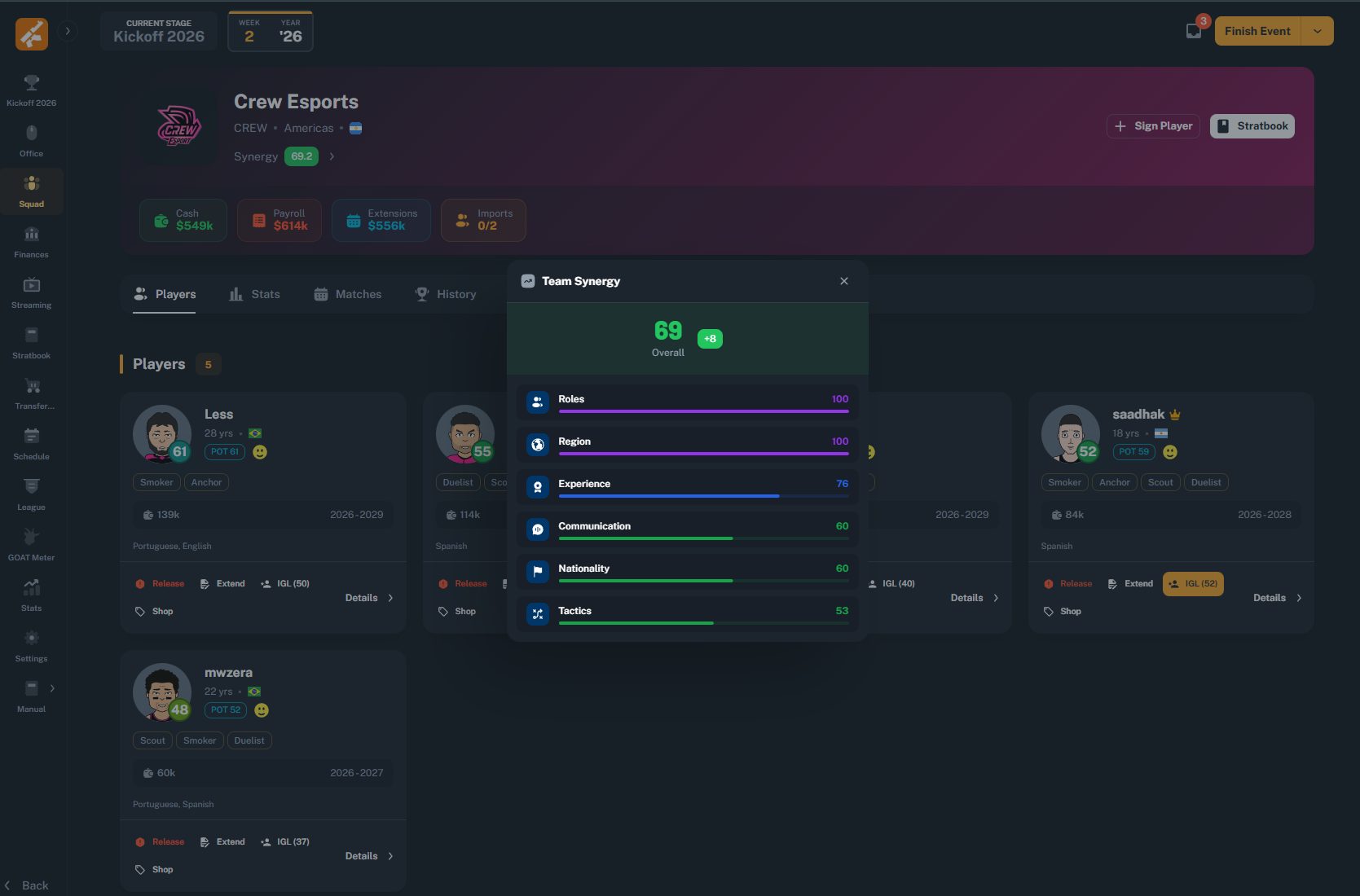Screen dimensions: 1360x896
Task: Assign mwzera as IGL (37)
Action: point(285,842)
